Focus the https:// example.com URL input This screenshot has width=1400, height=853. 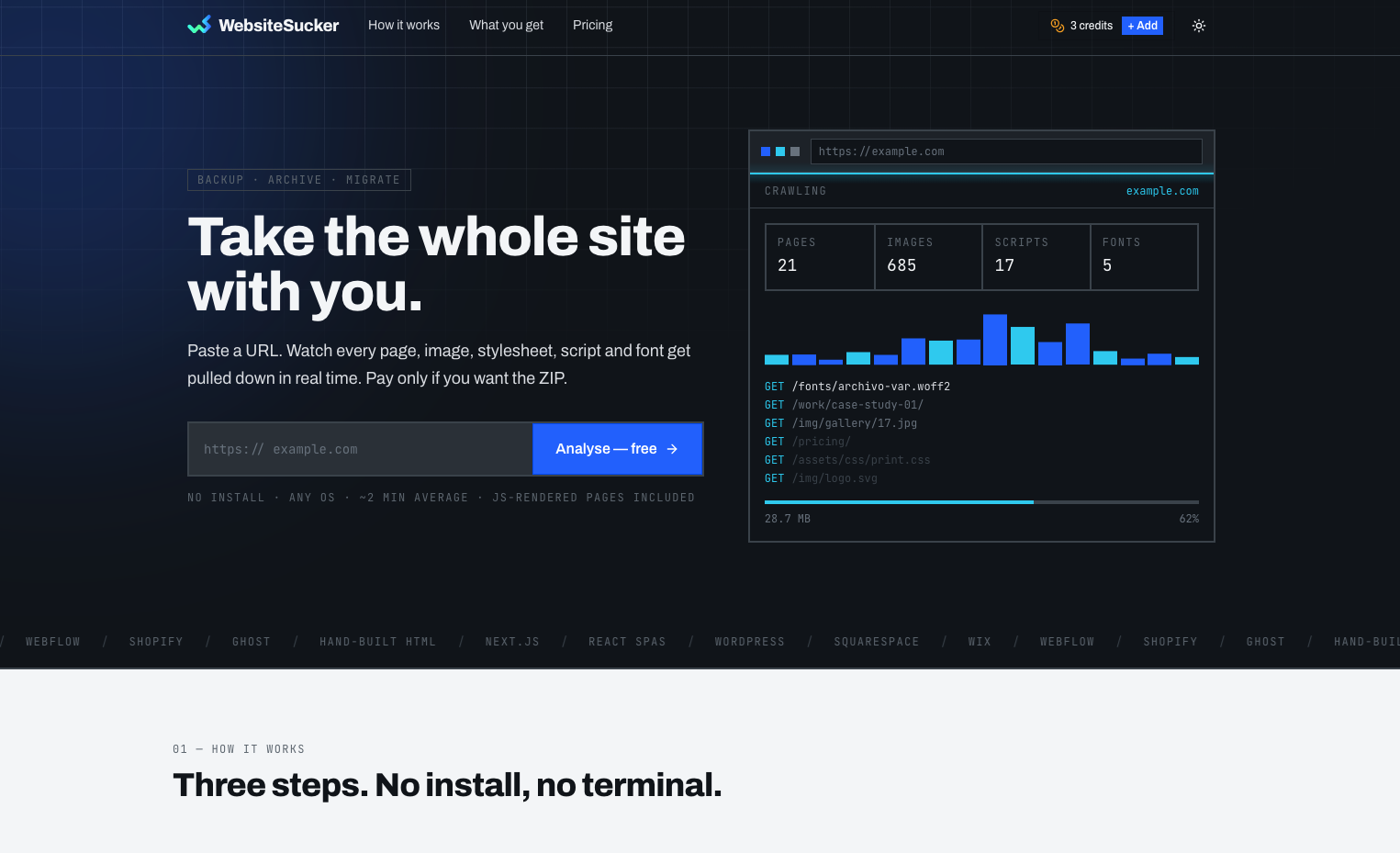tap(361, 449)
